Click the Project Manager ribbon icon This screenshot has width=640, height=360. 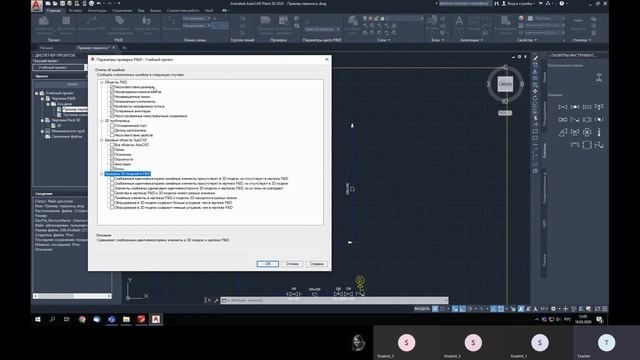[44, 21]
